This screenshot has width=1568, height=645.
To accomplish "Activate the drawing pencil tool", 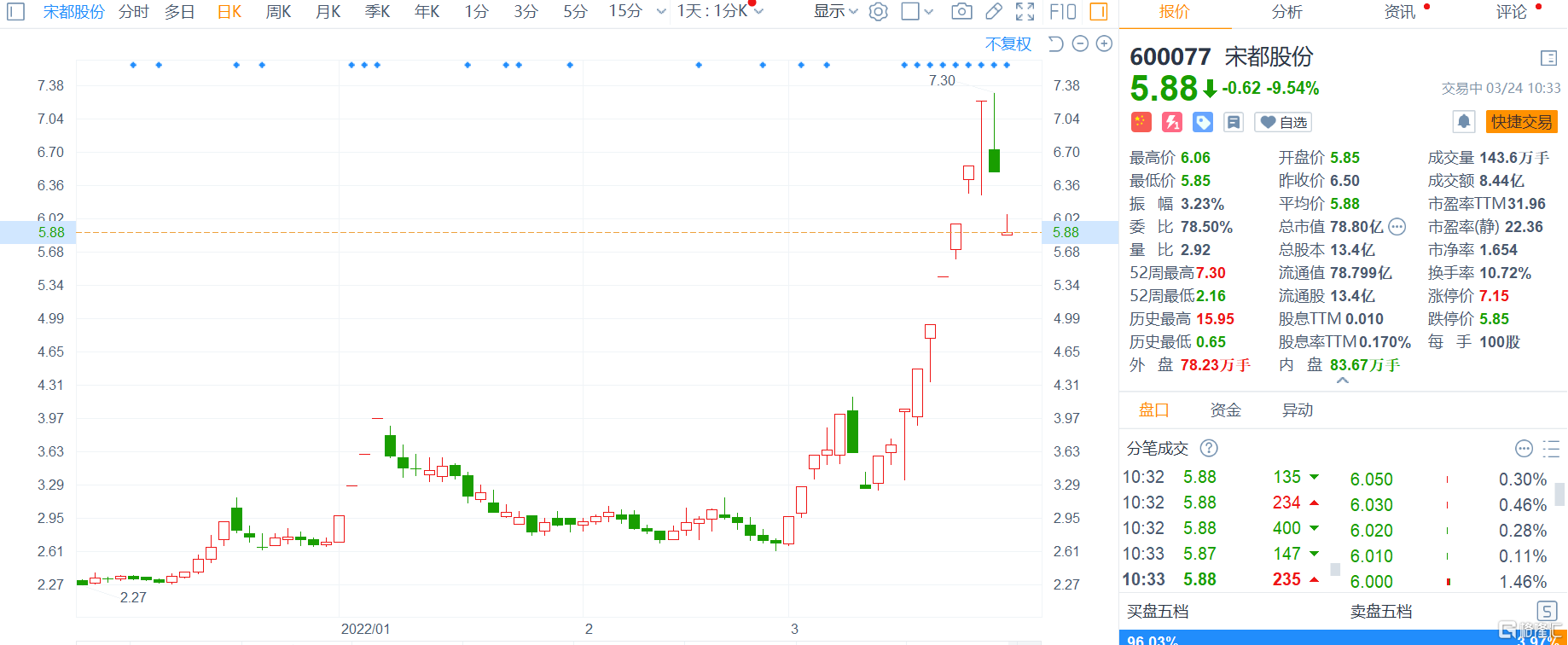I will click(x=994, y=11).
